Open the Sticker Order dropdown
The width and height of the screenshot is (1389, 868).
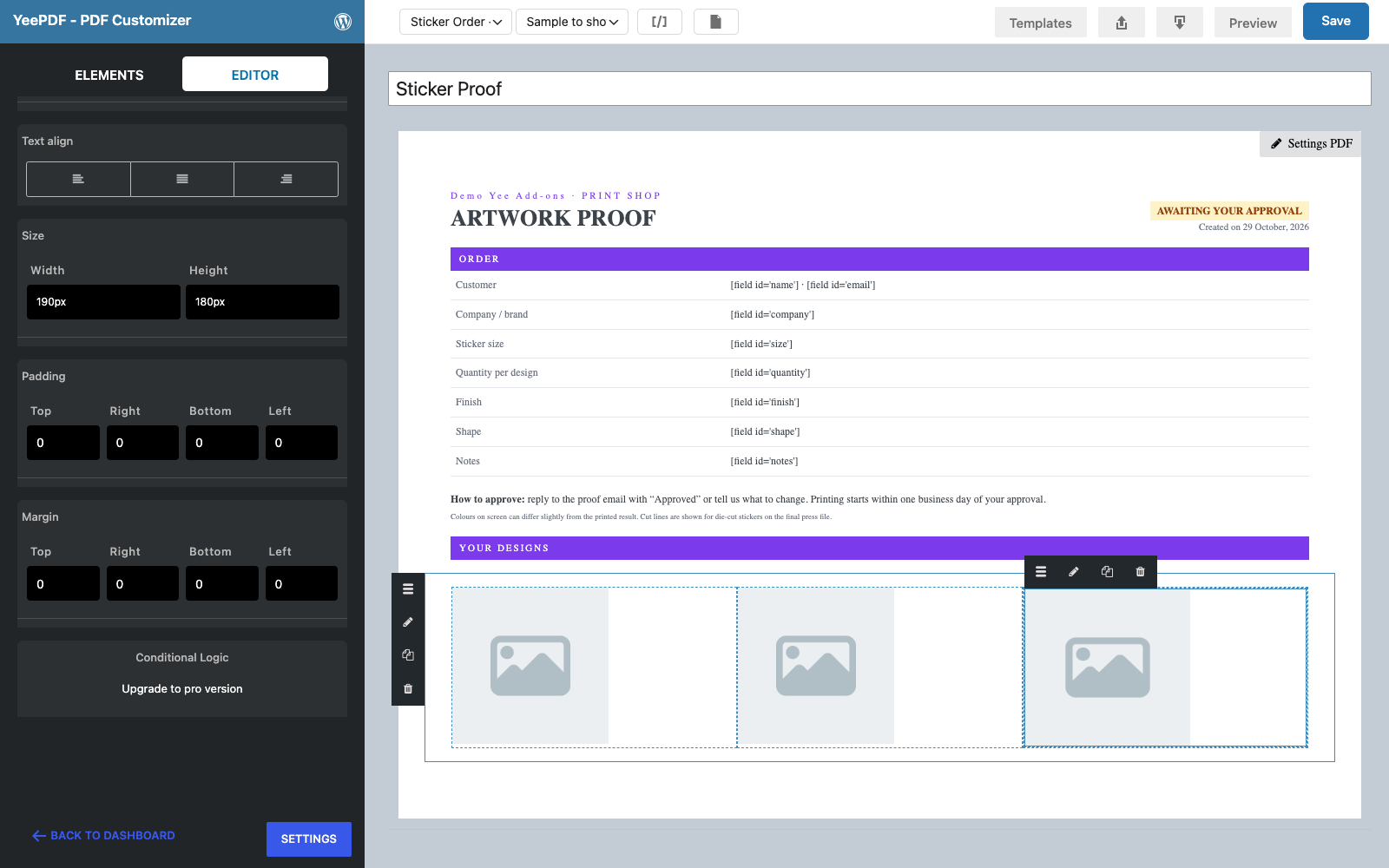(456, 22)
